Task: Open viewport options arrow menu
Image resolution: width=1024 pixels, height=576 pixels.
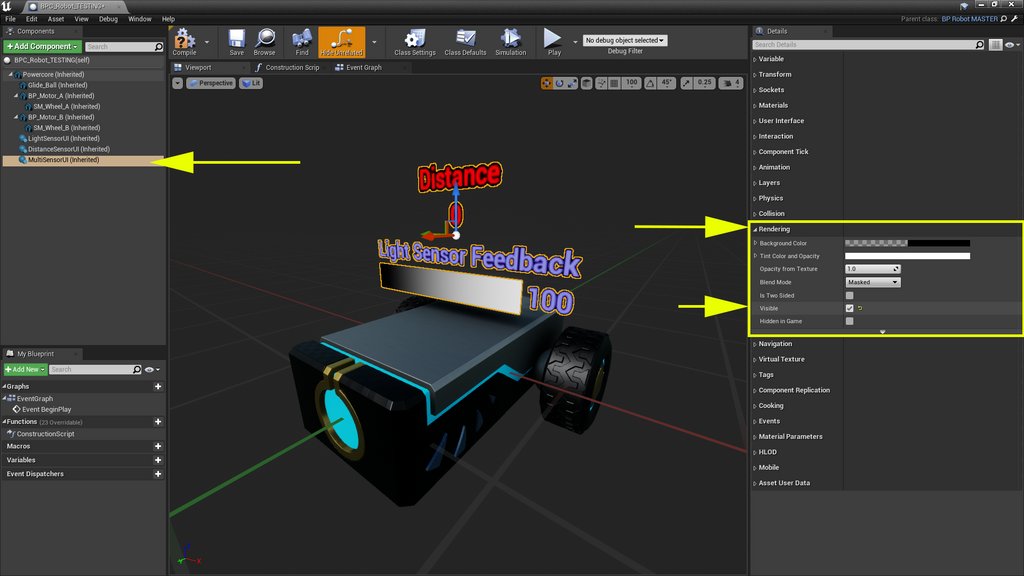Action: 178,83
